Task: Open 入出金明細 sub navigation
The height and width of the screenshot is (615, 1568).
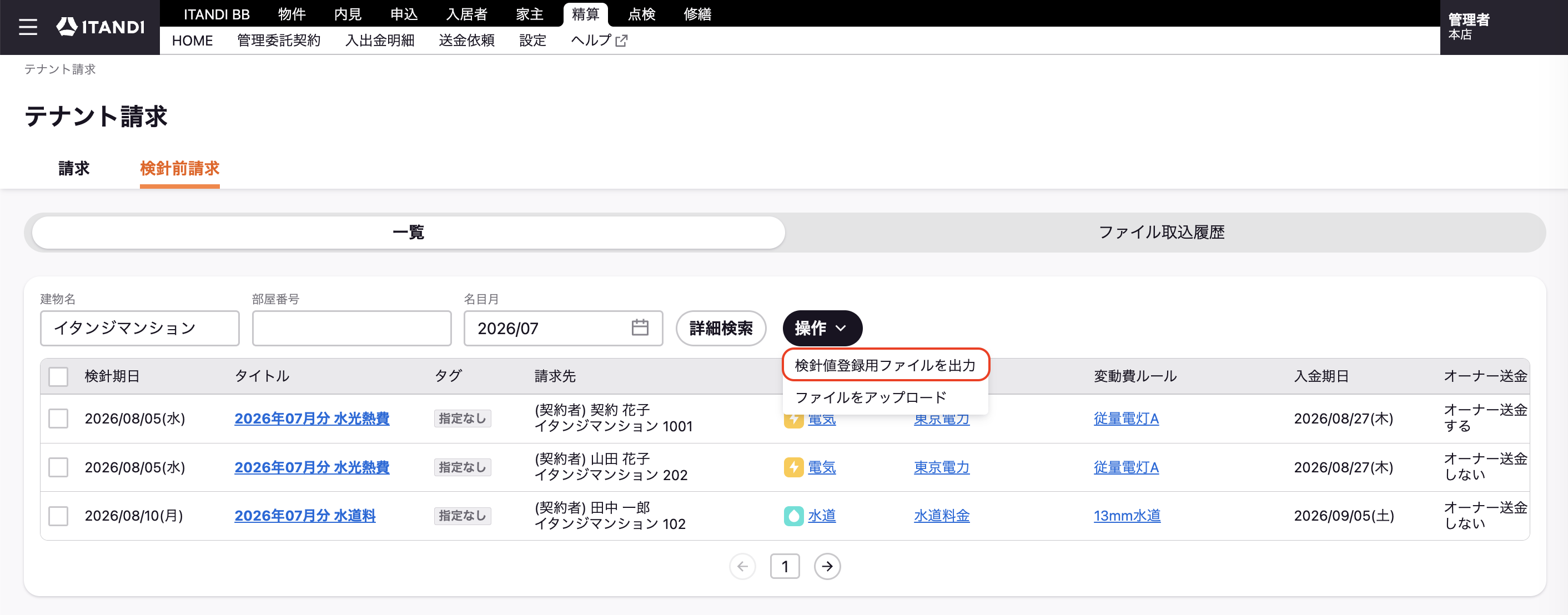Action: 379,41
